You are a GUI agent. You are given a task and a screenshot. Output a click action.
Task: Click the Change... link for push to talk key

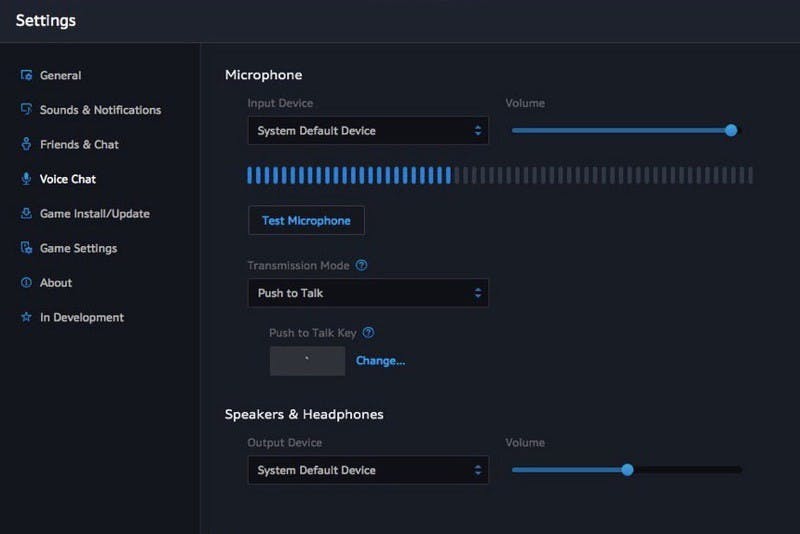[380, 361]
